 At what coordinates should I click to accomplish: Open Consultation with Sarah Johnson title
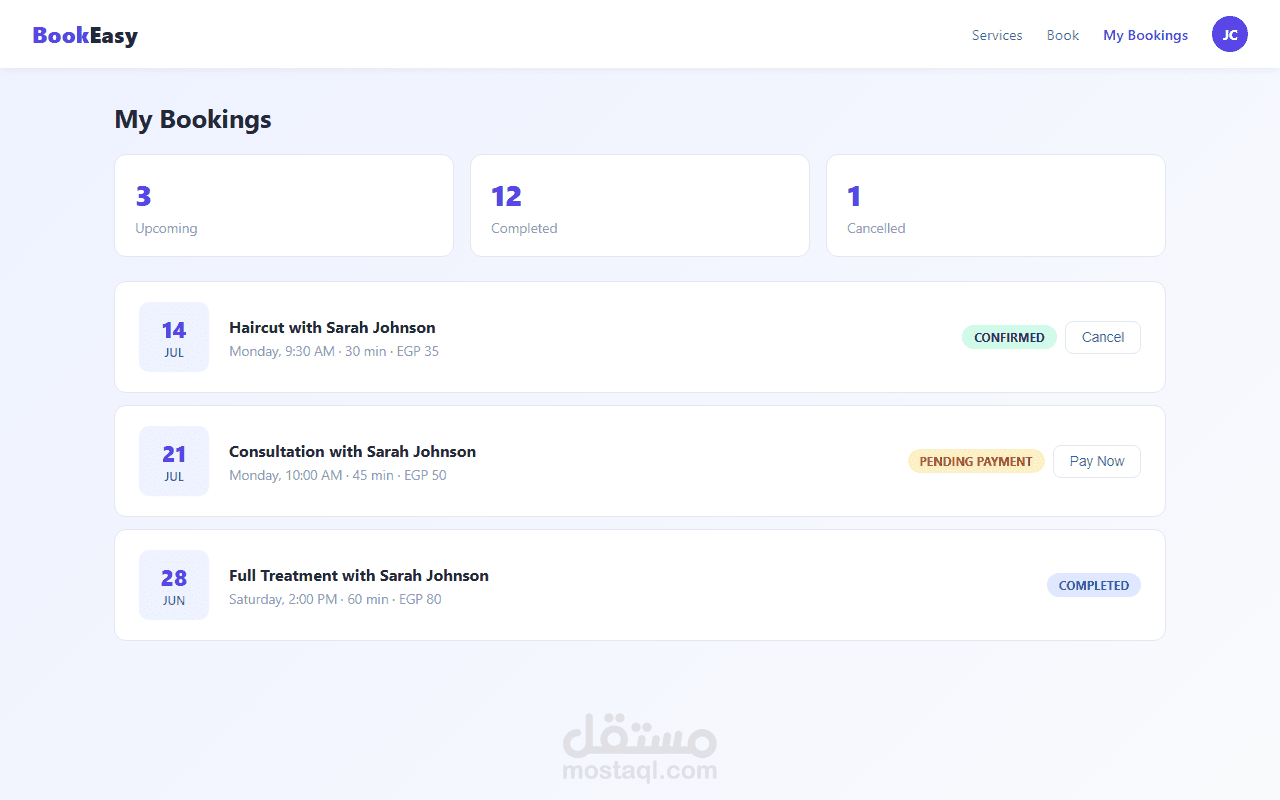pyautogui.click(x=352, y=451)
